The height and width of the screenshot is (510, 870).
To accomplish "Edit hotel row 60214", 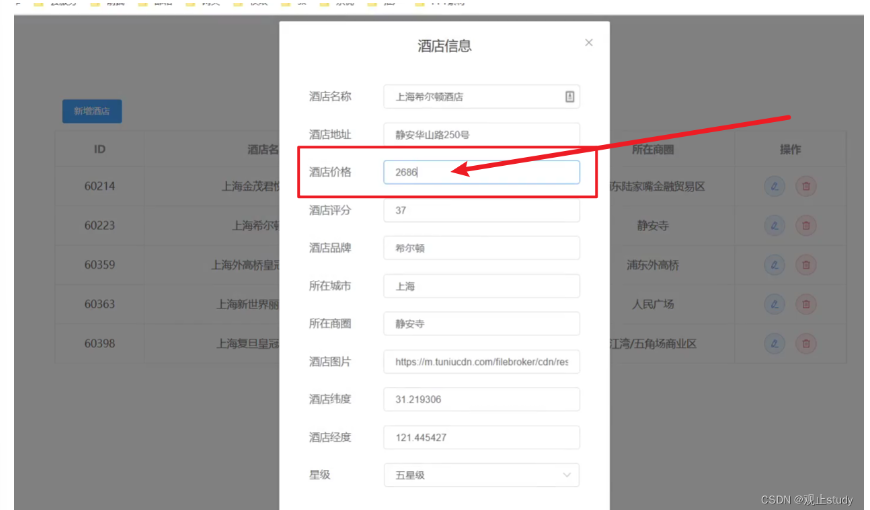I will pyautogui.click(x=775, y=186).
